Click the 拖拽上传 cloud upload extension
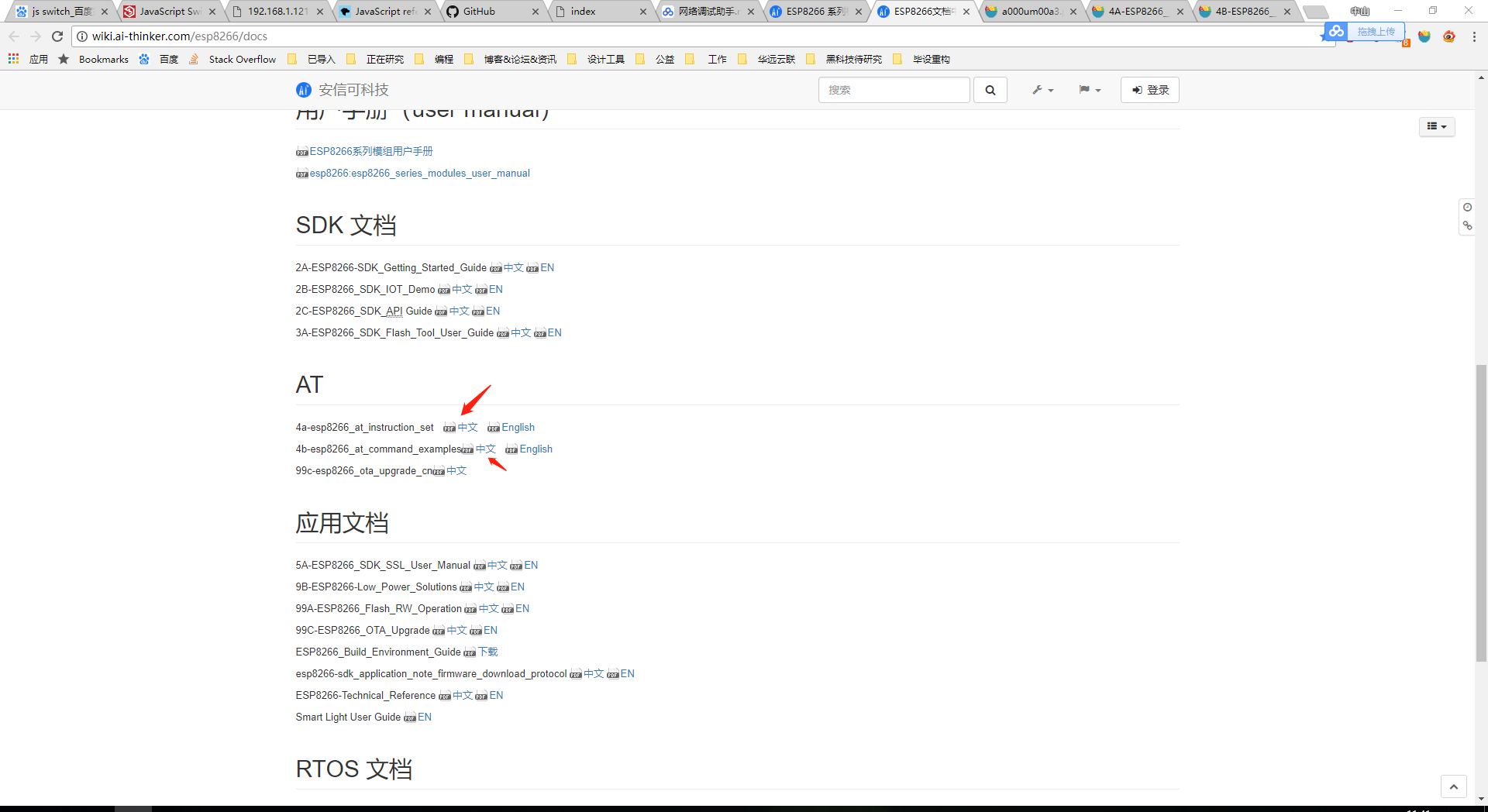This screenshot has height=812, width=1488. point(1366,32)
